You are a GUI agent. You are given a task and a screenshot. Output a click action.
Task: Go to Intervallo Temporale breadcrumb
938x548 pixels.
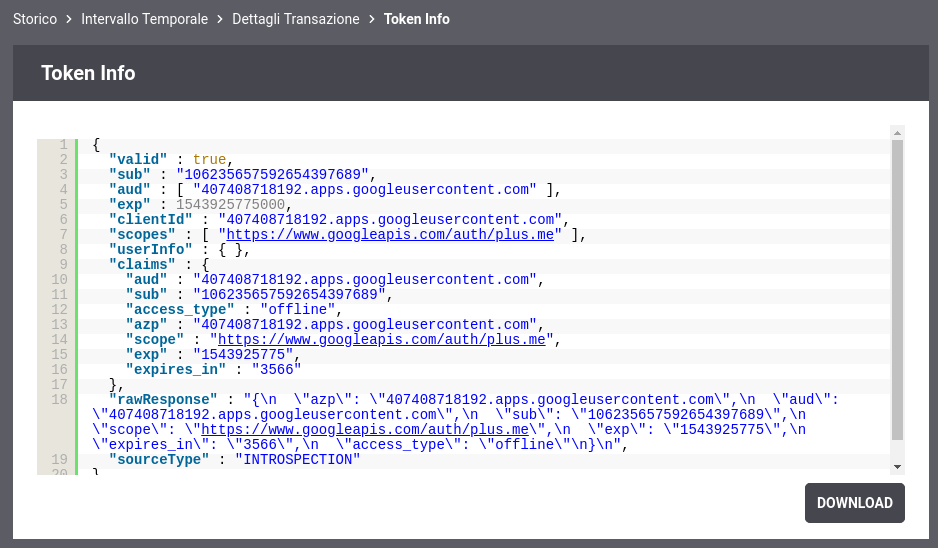(144, 19)
